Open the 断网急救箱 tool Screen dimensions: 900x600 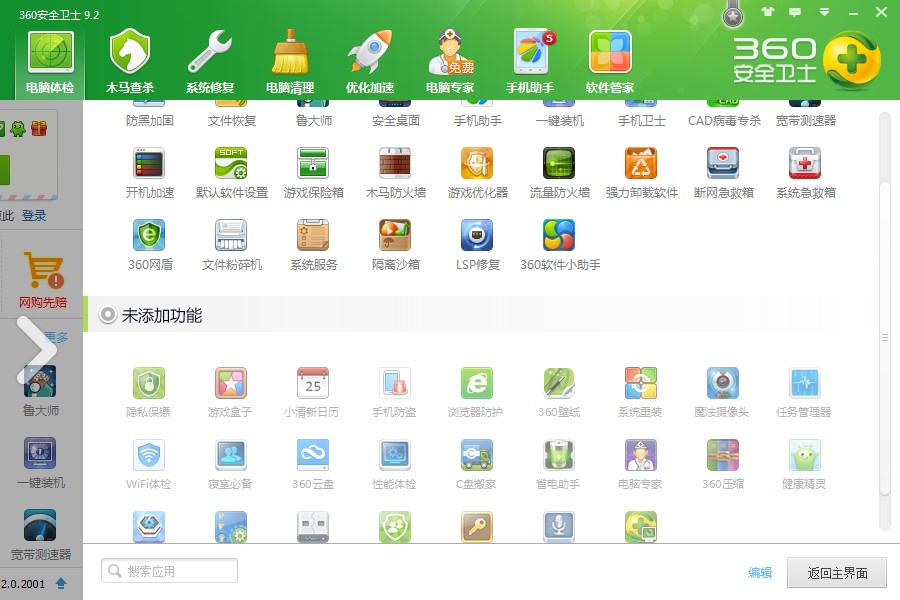point(724,173)
